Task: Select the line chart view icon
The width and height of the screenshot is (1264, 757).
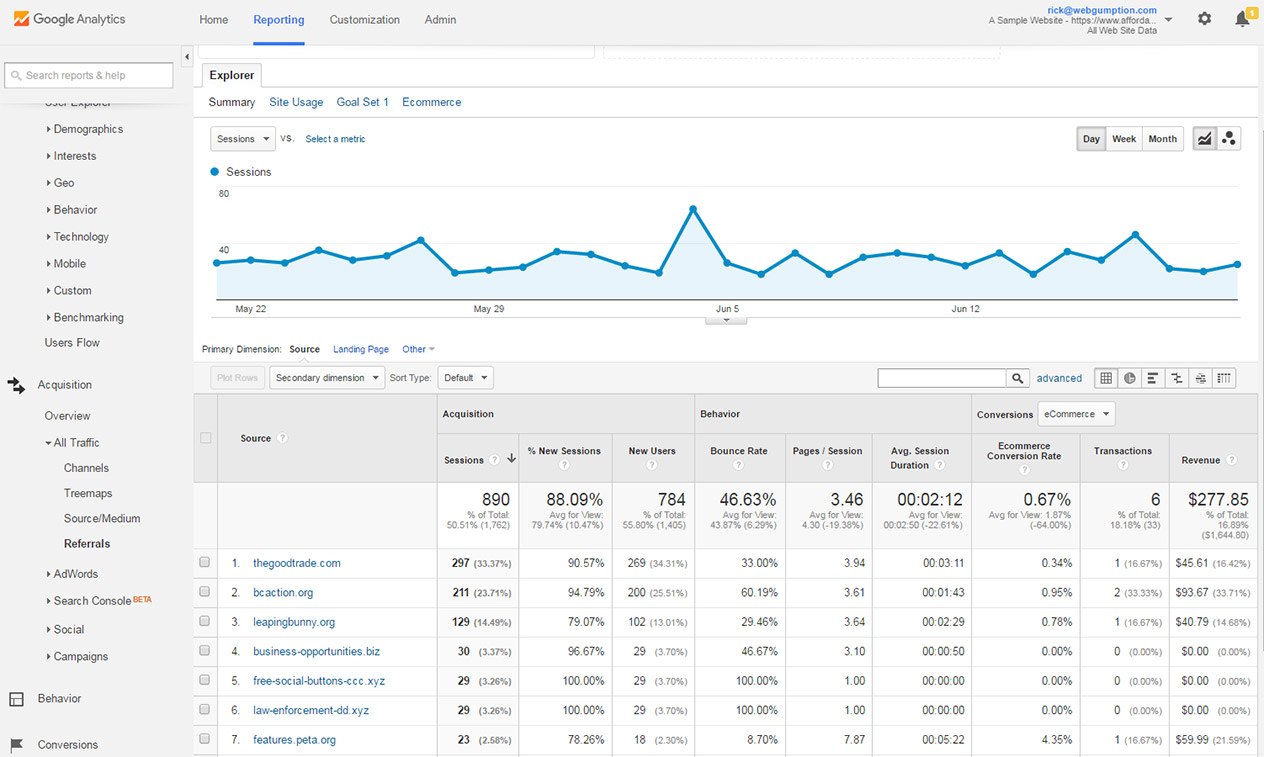Action: click(x=1204, y=139)
